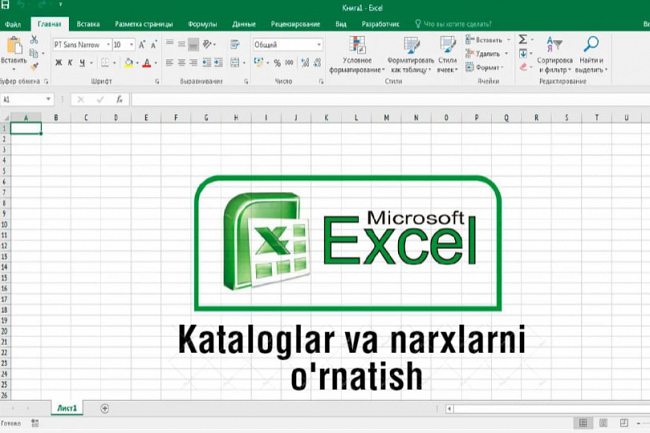Click the Wrap Text icon
The height and width of the screenshot is (433, 650).
click(x=235, y=44)
